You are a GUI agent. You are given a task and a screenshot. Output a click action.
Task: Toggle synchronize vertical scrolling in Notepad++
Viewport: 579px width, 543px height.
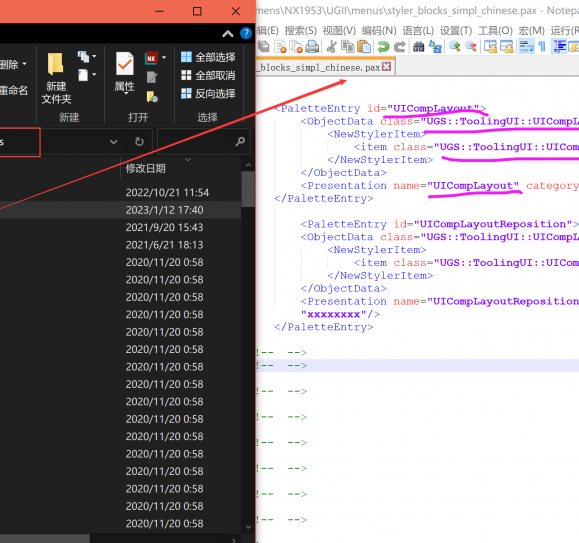(x=490, y=47)
